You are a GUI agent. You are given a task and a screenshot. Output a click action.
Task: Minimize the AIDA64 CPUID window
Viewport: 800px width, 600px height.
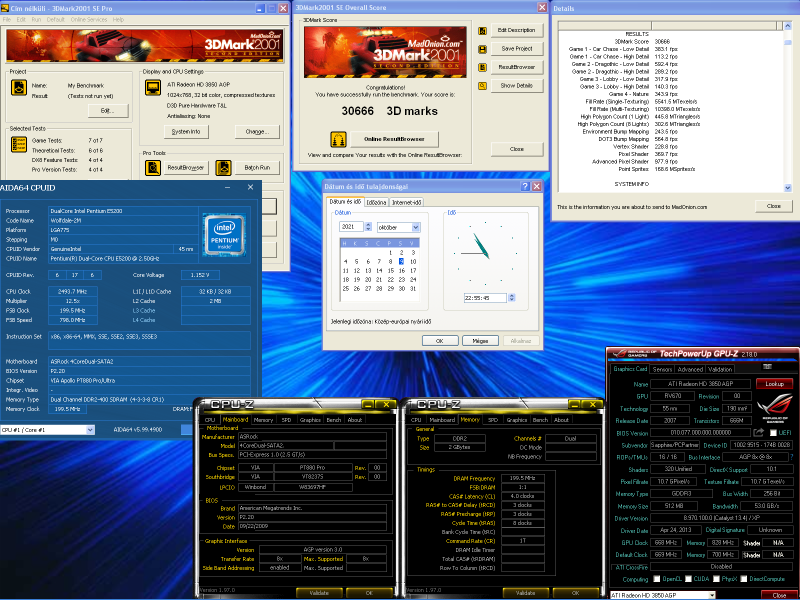coord(228,187)
